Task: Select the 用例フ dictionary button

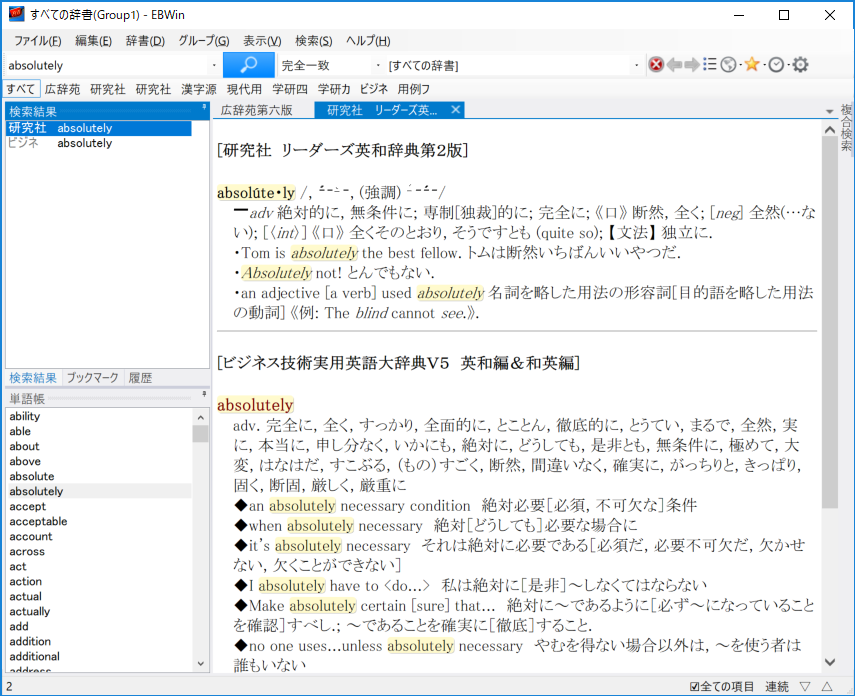Action: point(413,89)
